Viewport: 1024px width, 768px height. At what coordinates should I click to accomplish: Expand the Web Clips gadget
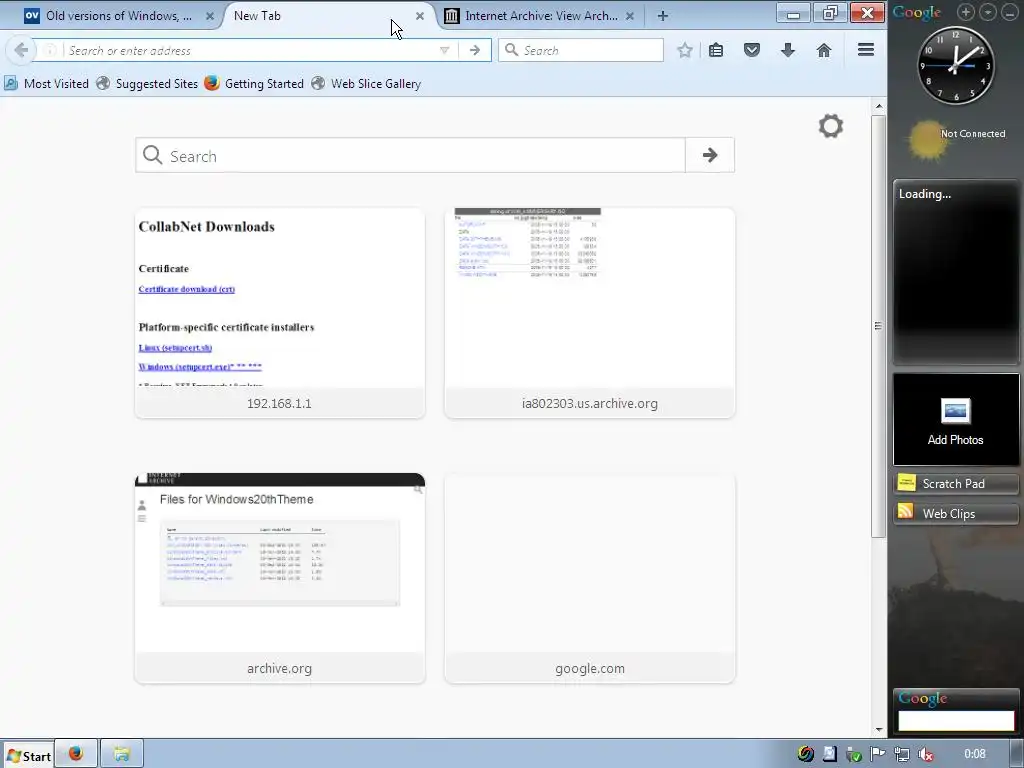pyautogui.click(x=955, y=514)
